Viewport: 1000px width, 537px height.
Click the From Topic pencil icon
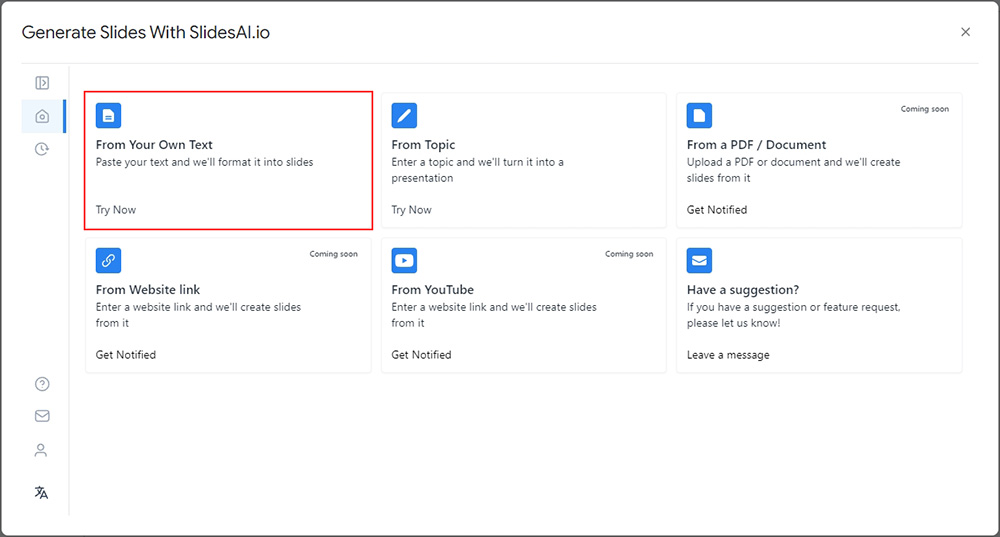click(x=404, y=115)
